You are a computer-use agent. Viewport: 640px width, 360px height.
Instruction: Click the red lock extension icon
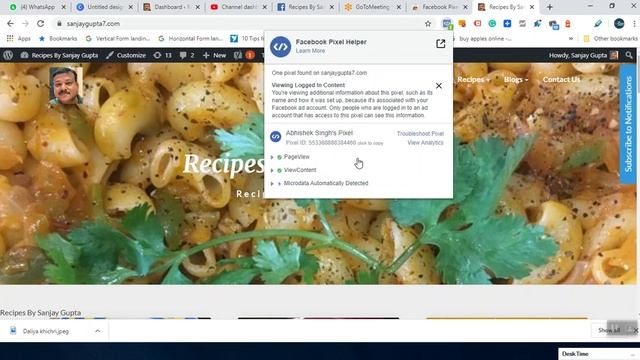click(x=568, y=24)
